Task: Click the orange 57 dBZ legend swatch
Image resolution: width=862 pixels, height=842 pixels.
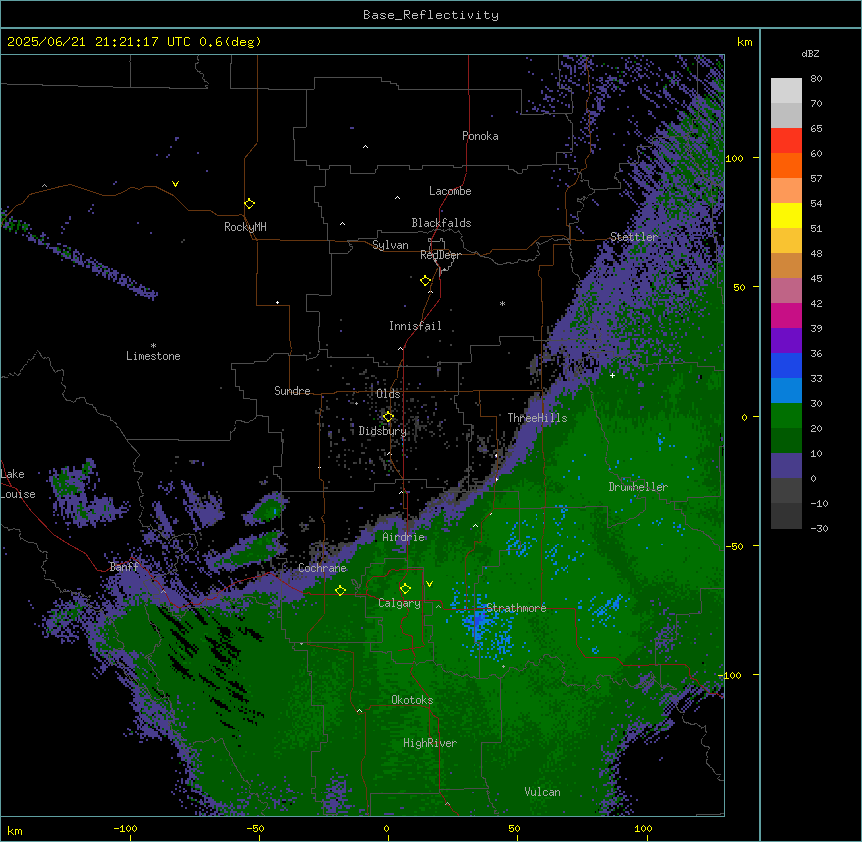Action: pos(786,165)
